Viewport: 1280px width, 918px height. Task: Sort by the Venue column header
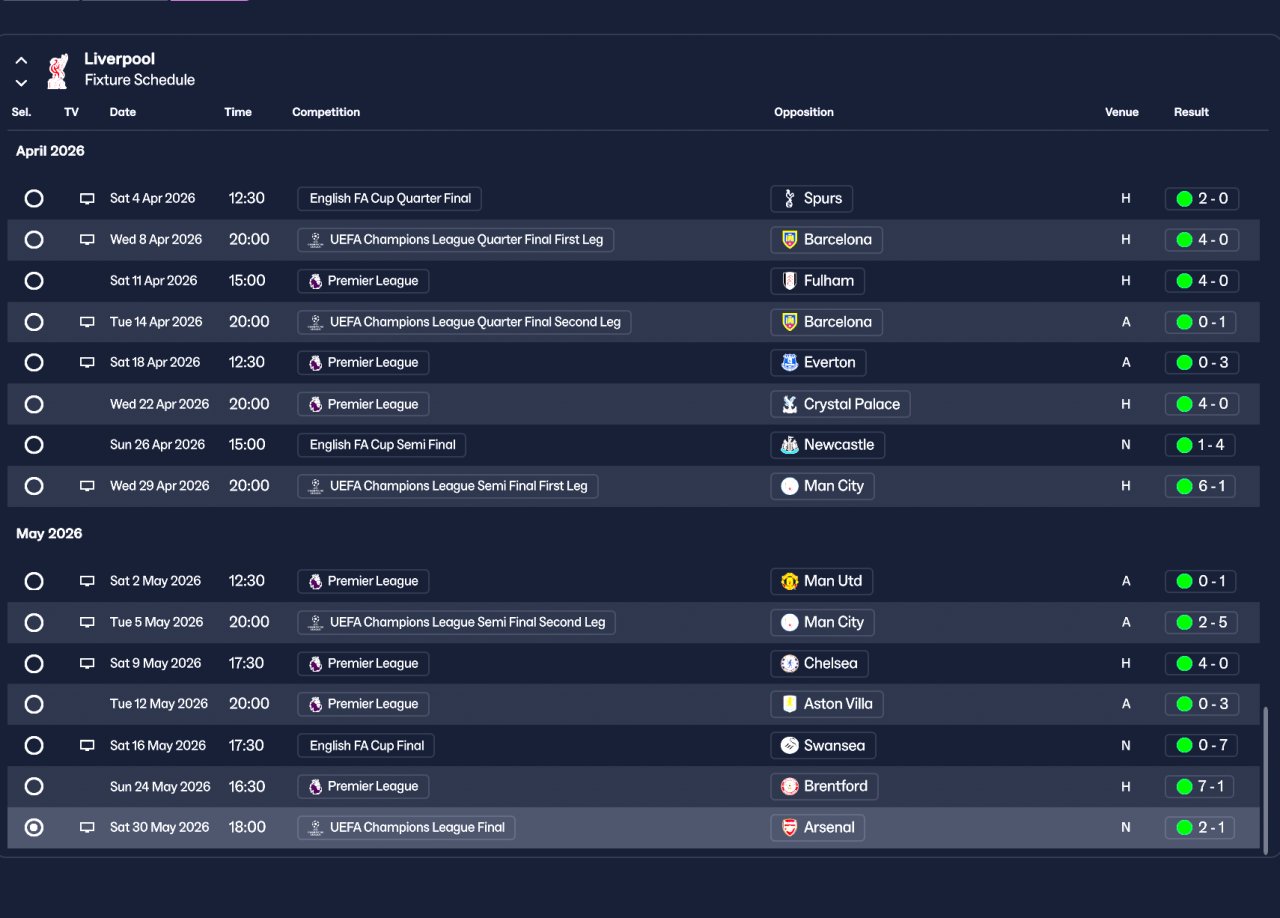pos(1122,112)
